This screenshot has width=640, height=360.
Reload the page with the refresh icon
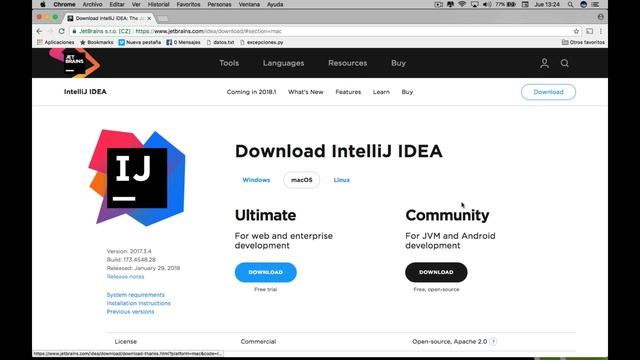pos(61,31)
